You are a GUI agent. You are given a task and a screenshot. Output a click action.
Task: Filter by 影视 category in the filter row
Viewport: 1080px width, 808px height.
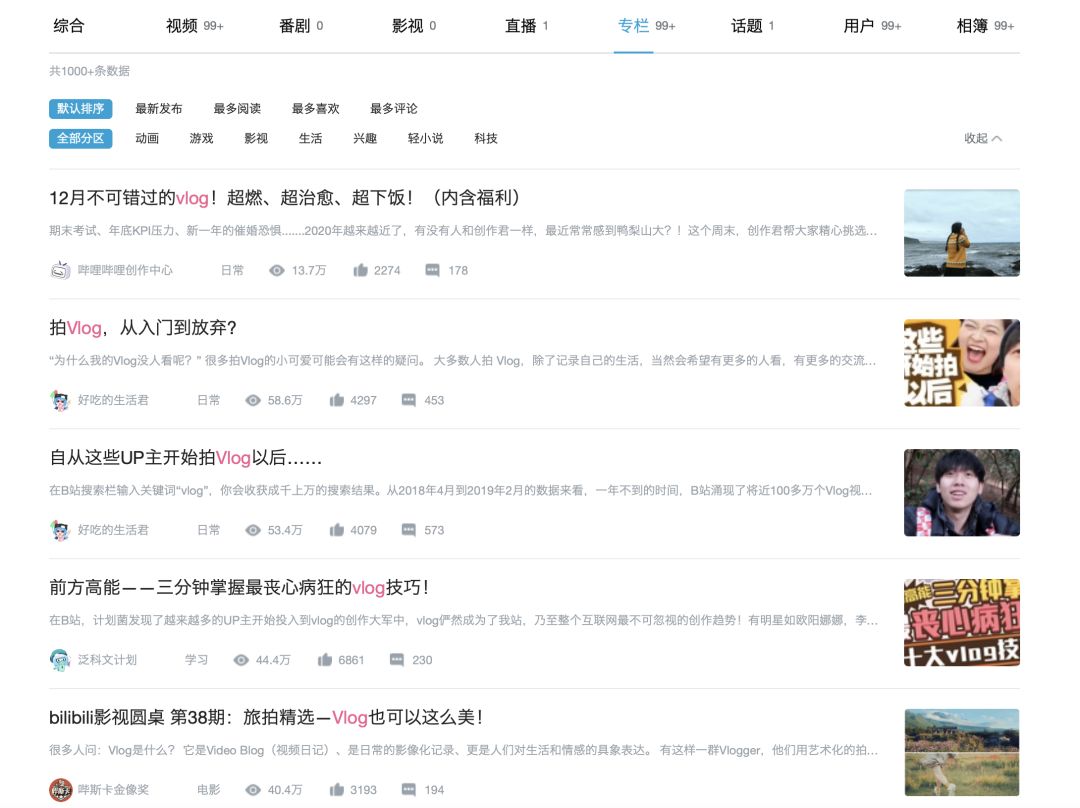pos(256,138)
